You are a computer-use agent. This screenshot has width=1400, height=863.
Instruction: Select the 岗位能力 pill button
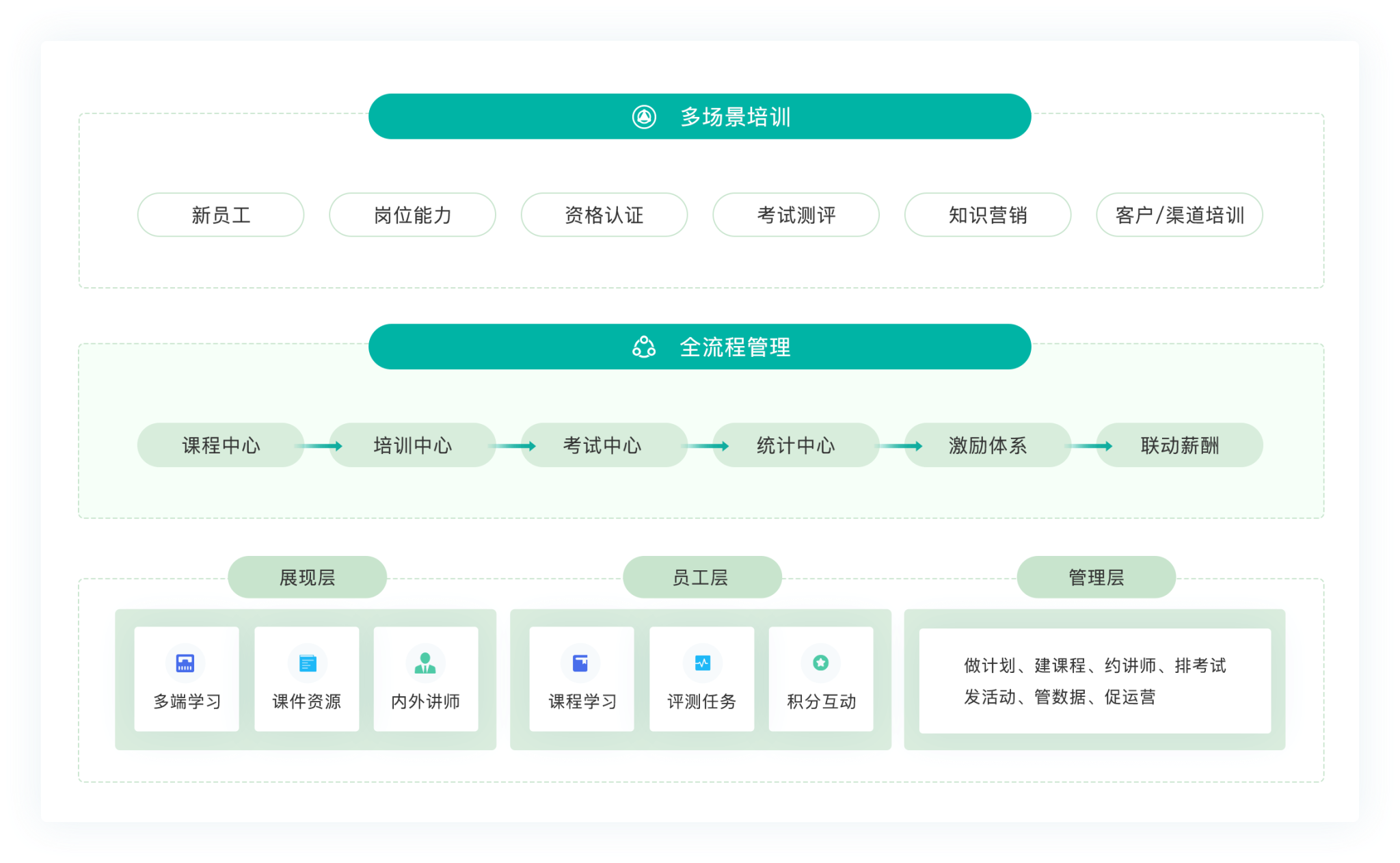coord(412,215)
